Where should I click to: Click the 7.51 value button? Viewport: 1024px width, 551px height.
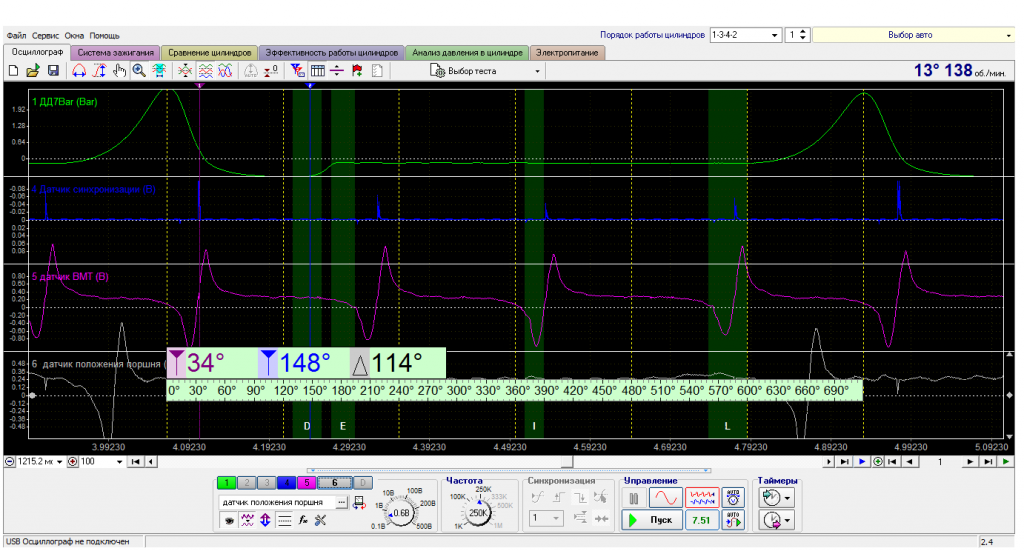tap(701, 520)
